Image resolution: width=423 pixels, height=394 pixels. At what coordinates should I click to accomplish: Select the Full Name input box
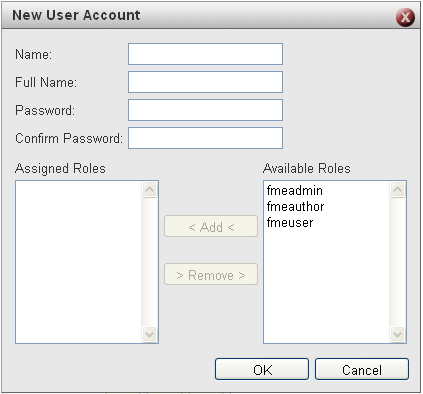click(205, 82)
